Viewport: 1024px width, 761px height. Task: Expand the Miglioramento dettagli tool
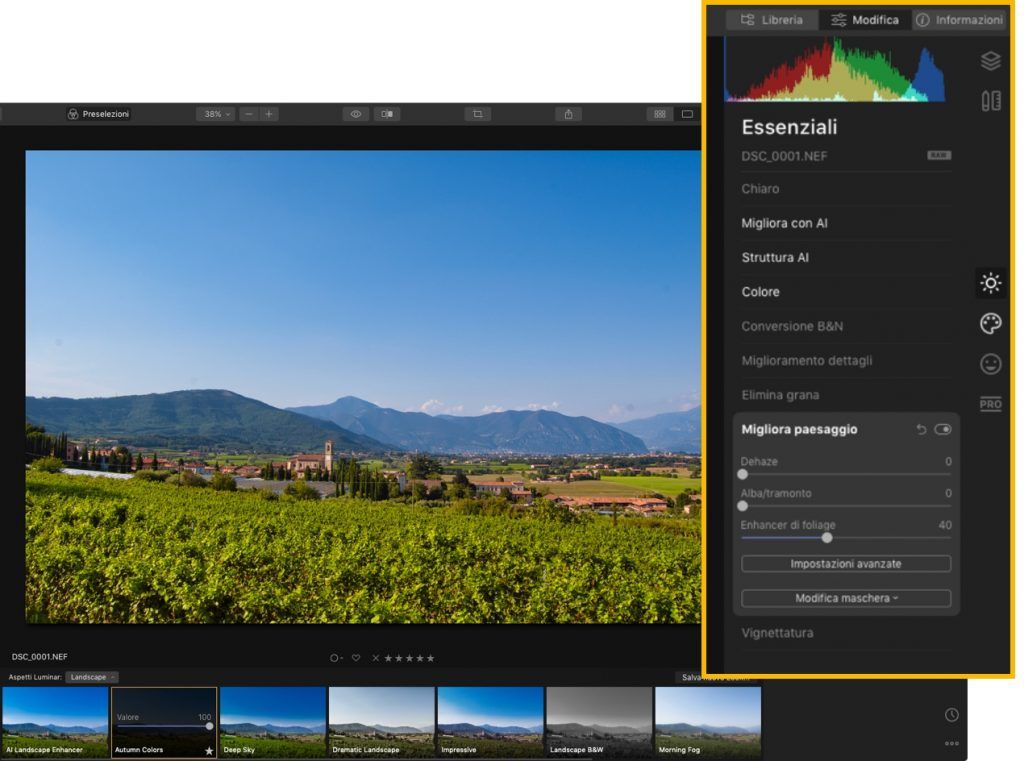pos(846,361)
